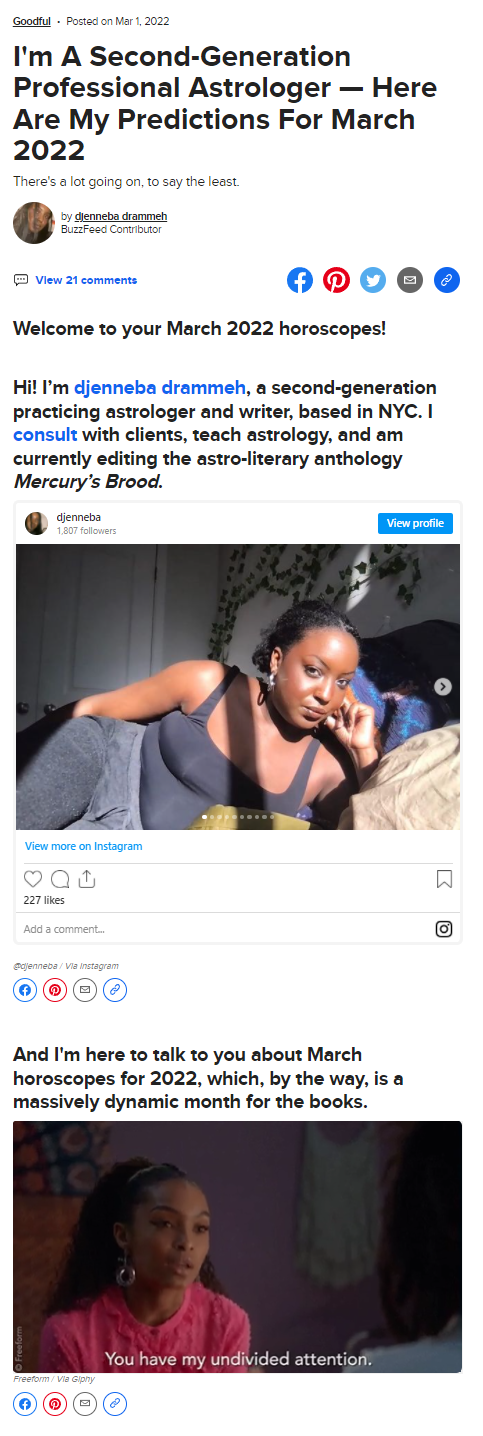Copy article link with the blue chain icon
Screen dimensions: 483x1436
click(x=447, y=280)
